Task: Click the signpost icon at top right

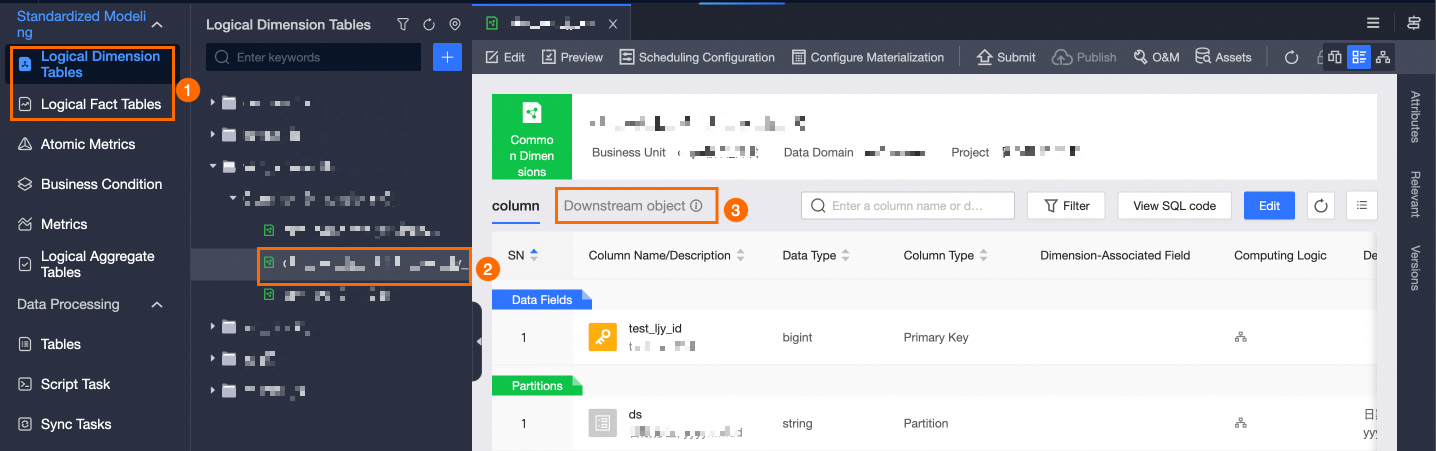Action: pos(1413,23)
